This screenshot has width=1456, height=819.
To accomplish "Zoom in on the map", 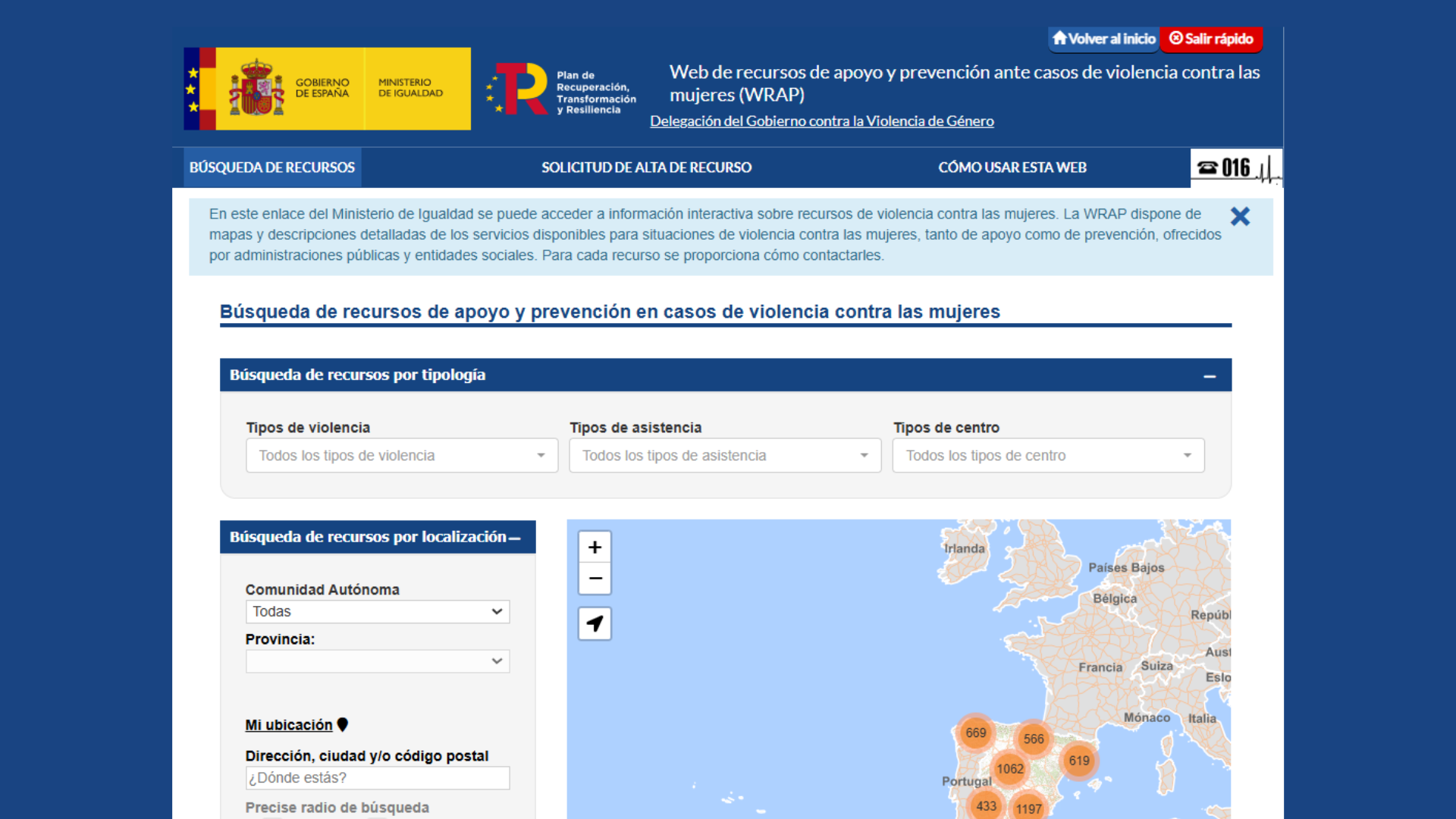I will click(x=595, y=547).
